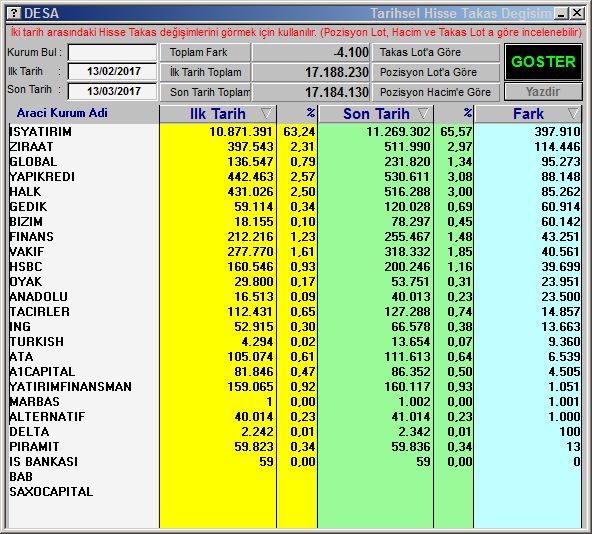This screenshot has height=534, width=592.
Task: Click Son Tarih value 11.269.302
Action: pyautogui.click(x=398, y=132)
